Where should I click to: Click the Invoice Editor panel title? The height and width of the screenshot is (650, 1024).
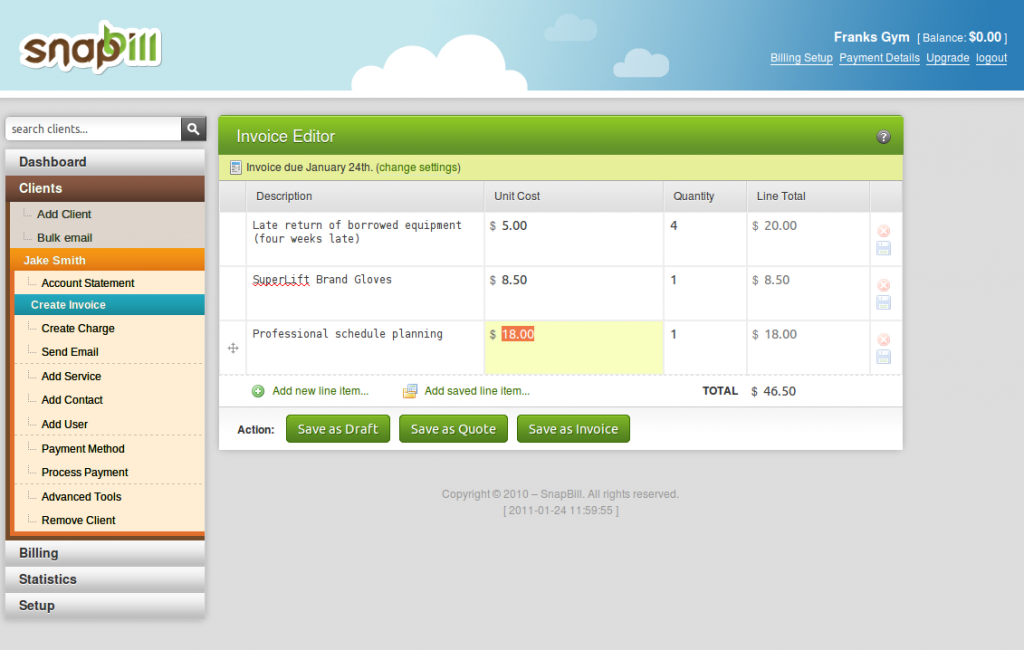(285, 137)
